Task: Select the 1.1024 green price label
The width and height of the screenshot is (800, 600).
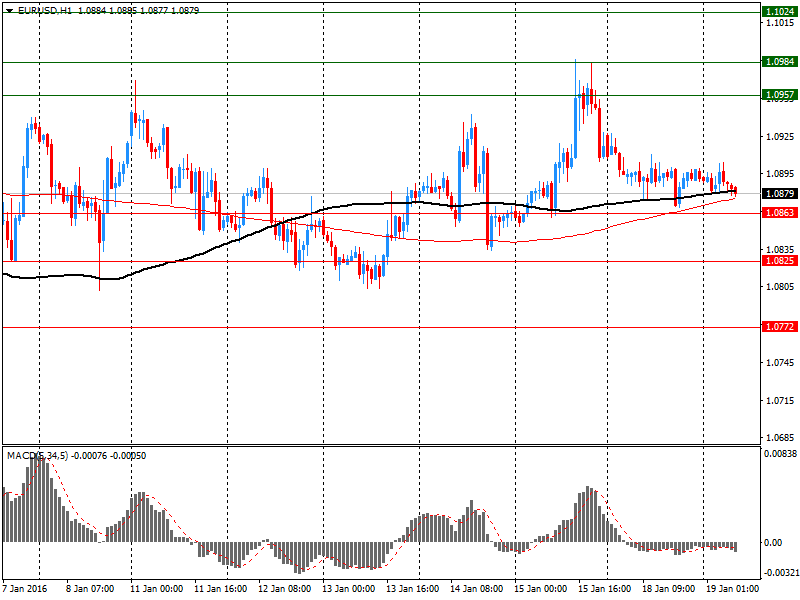Action: (x=779, y=12)
